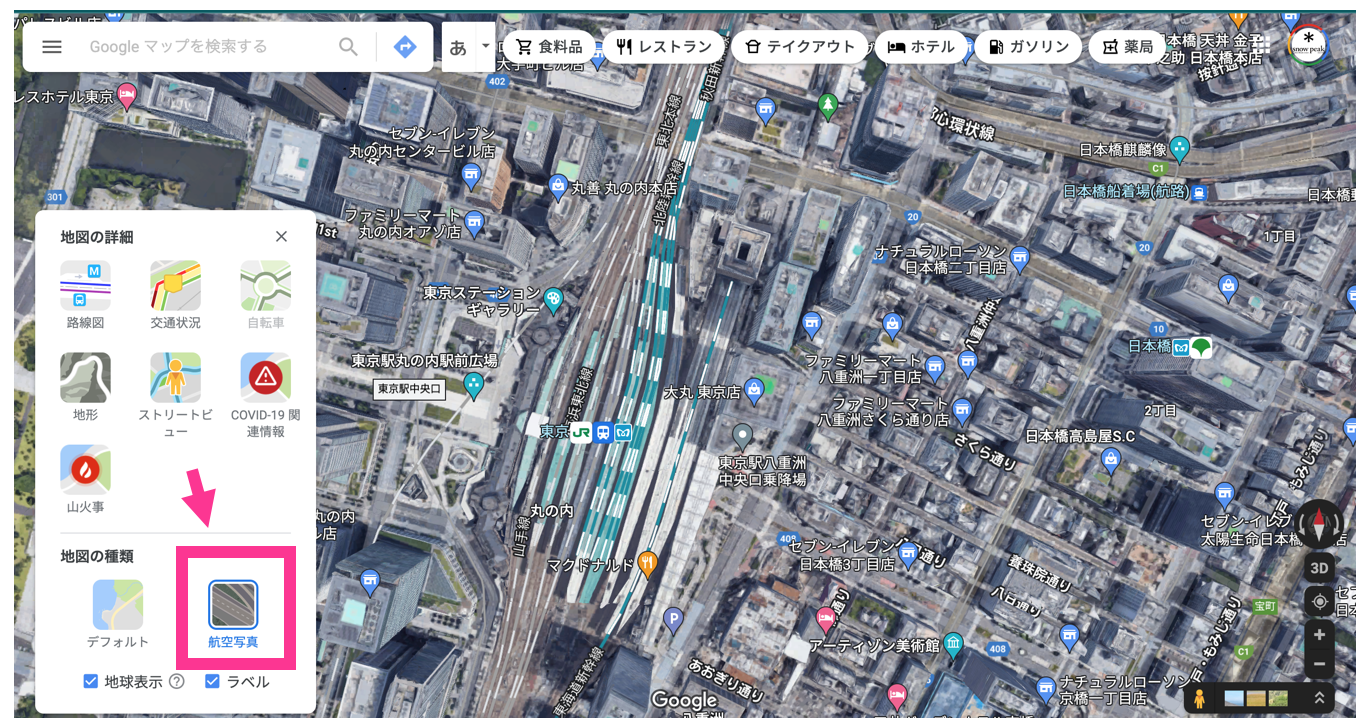Uncheck the ラベル checkbox
1360x720 pixels.
212,682
